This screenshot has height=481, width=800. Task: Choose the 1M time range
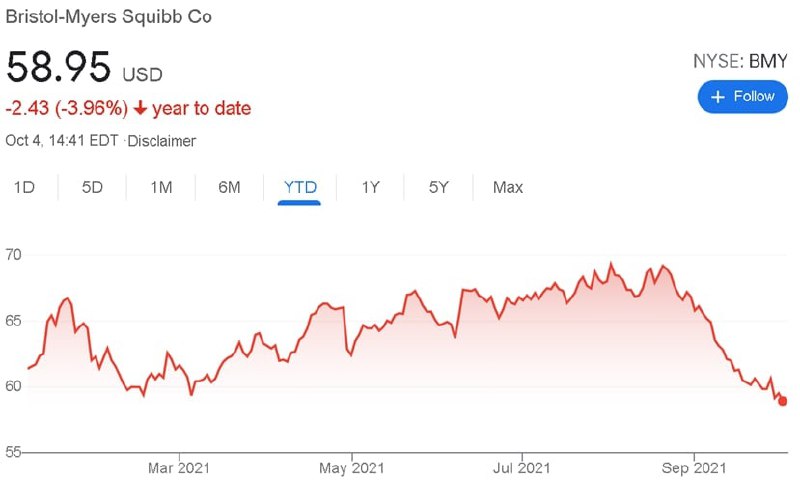pyautogui.click(x=161, y=187)
